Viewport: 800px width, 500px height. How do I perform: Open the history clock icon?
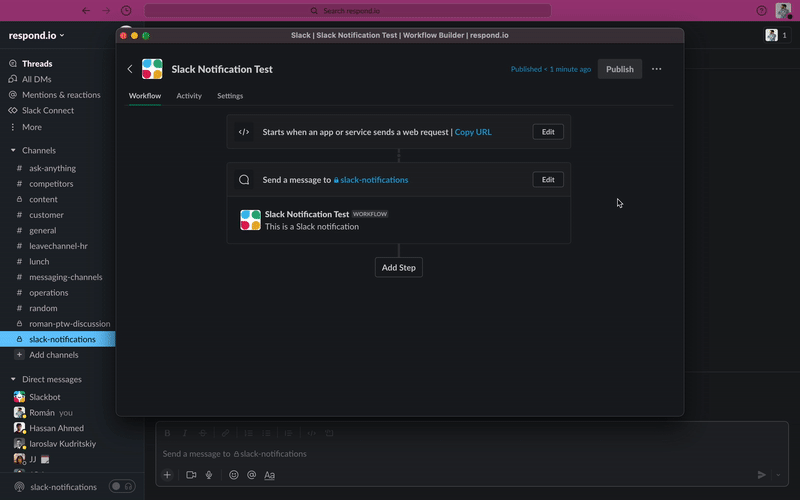126,10
